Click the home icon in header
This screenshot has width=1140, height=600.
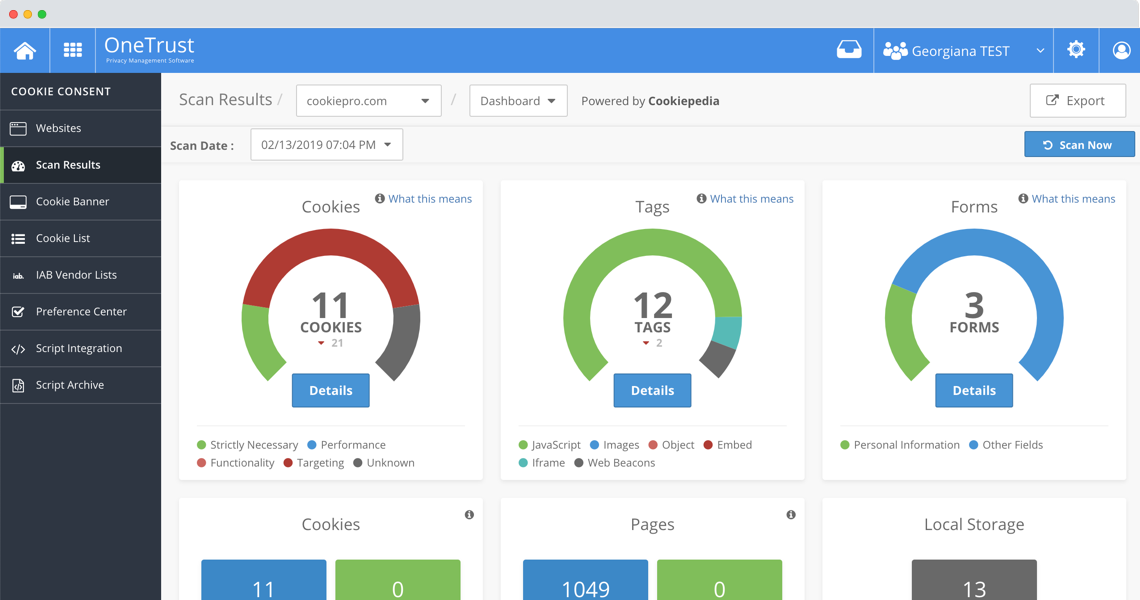coord(25,50)
